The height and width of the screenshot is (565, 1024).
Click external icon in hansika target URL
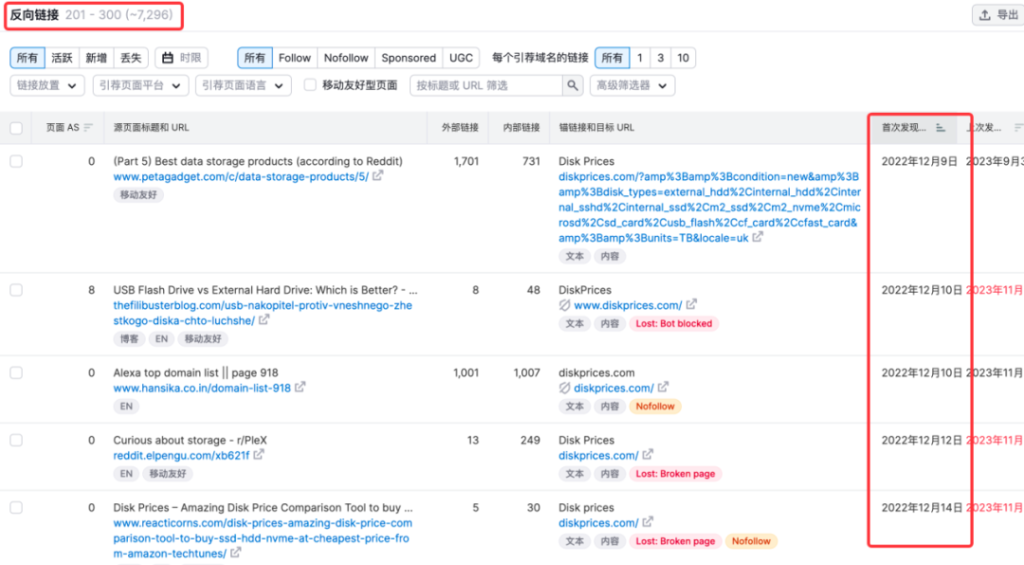point(663,387)
